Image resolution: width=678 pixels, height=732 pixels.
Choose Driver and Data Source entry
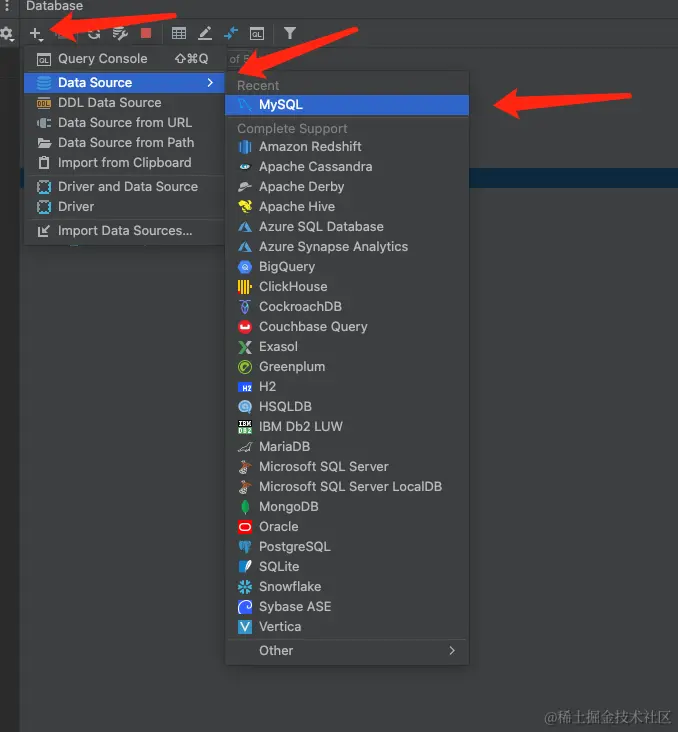point(127,186)
